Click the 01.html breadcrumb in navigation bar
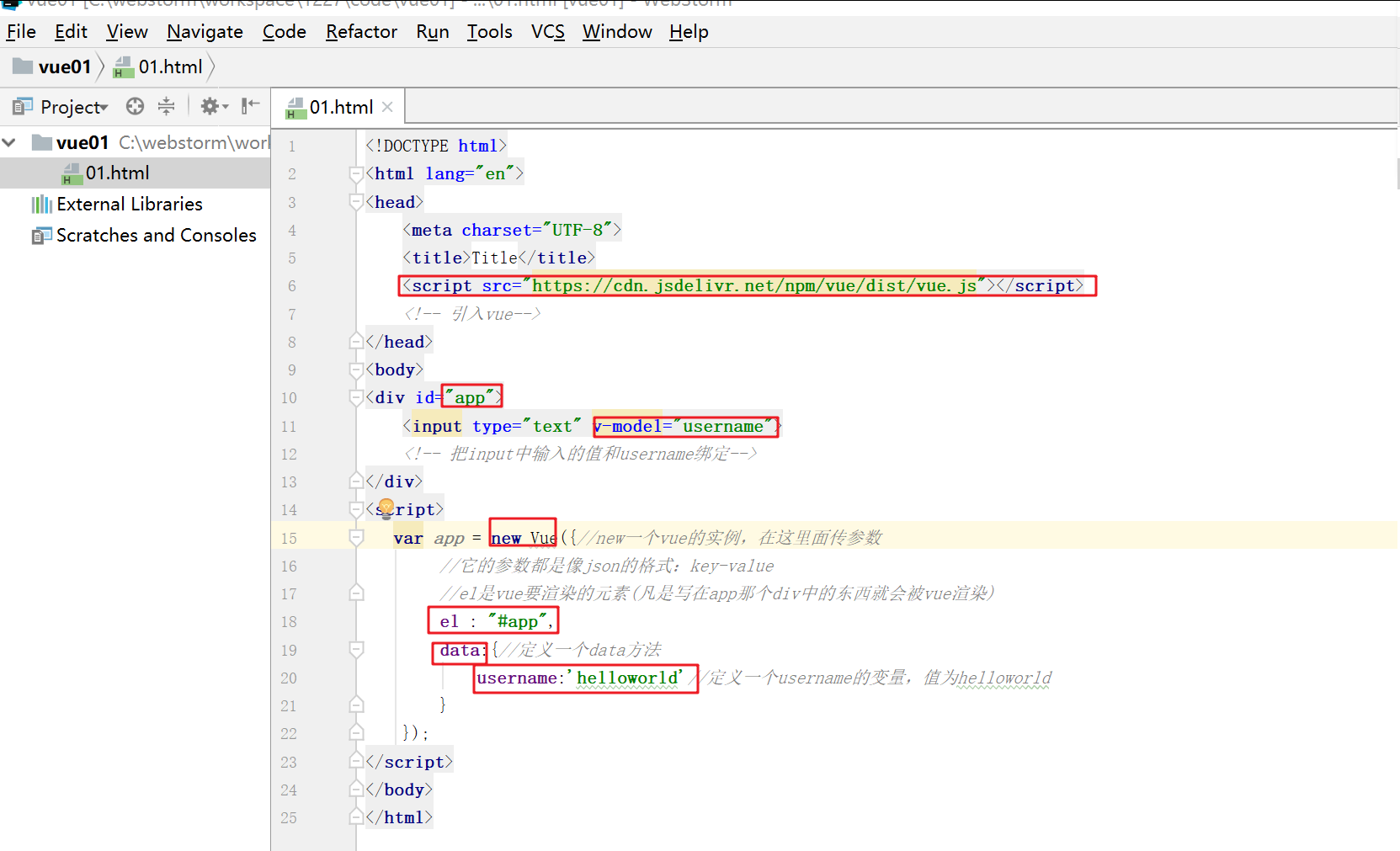 158,66
